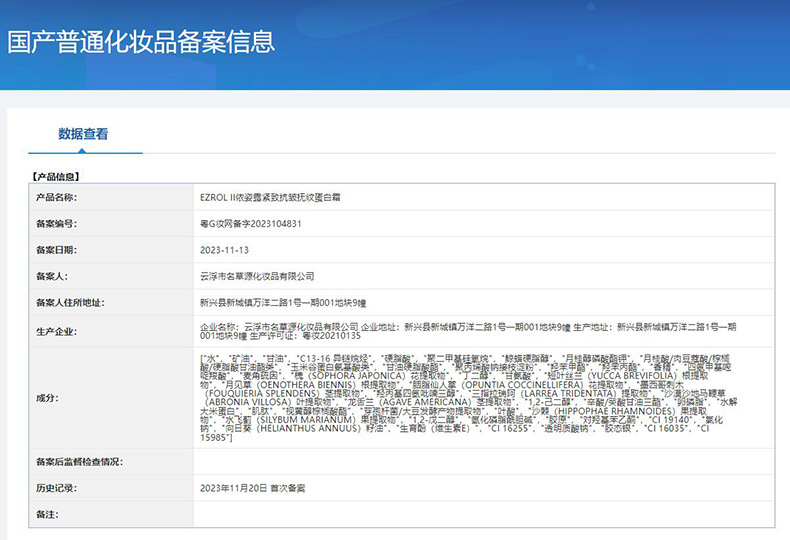Click the 生产企业 row label
This screenshot has height=540, width=790.
coord(56,331)
